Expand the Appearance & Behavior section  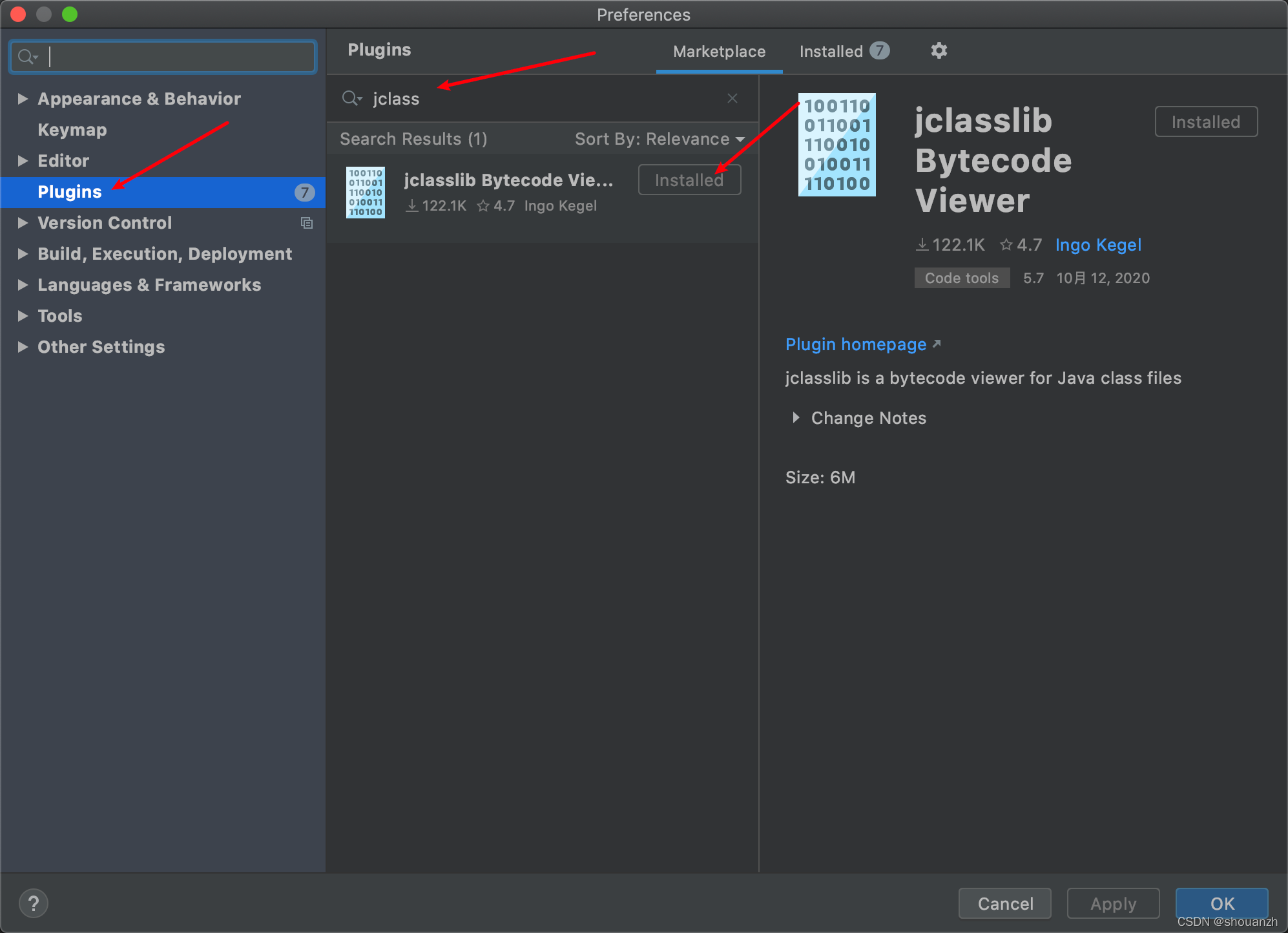23,99
